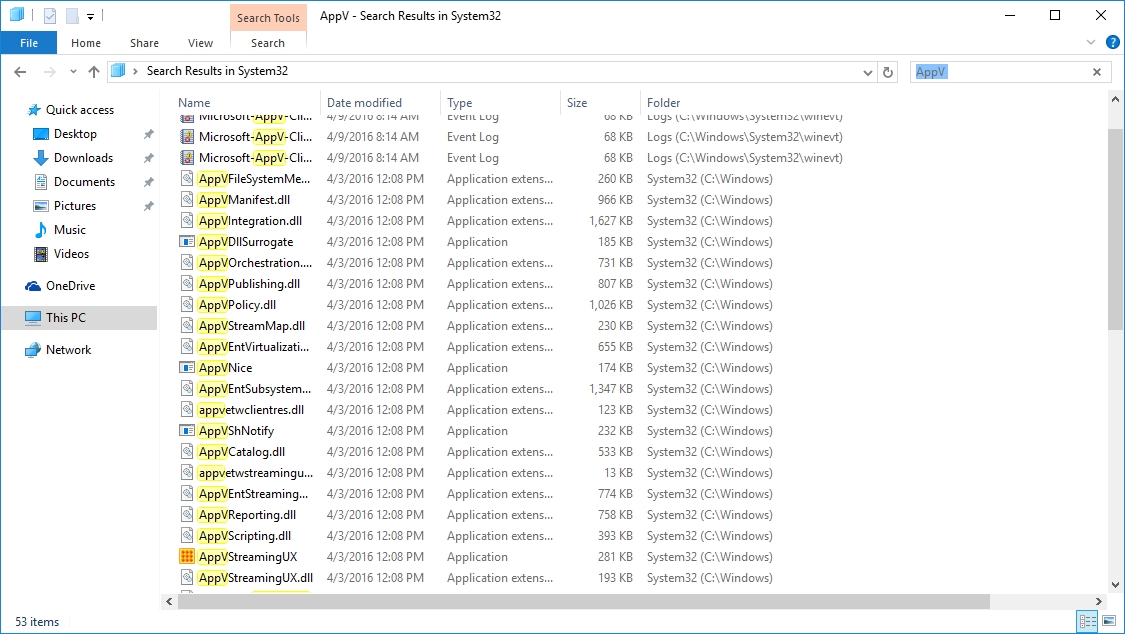Image resolution: width=1125 pixels, height=634 pixels.
Task: Click the AppVReporting.dll file icon
Action: (x=187, y=515)
